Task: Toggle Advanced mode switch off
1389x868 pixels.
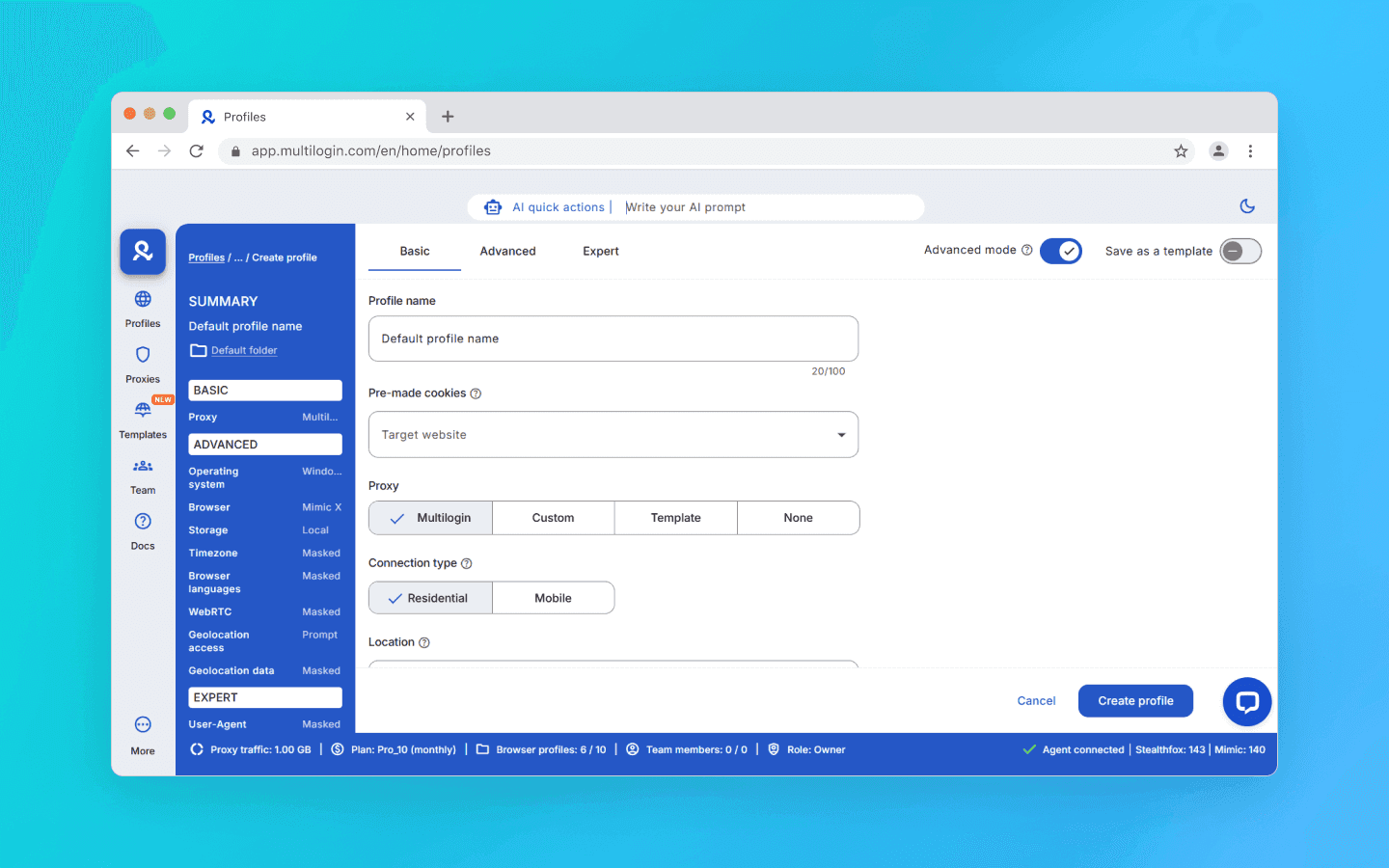Action: click(1061, 251)
